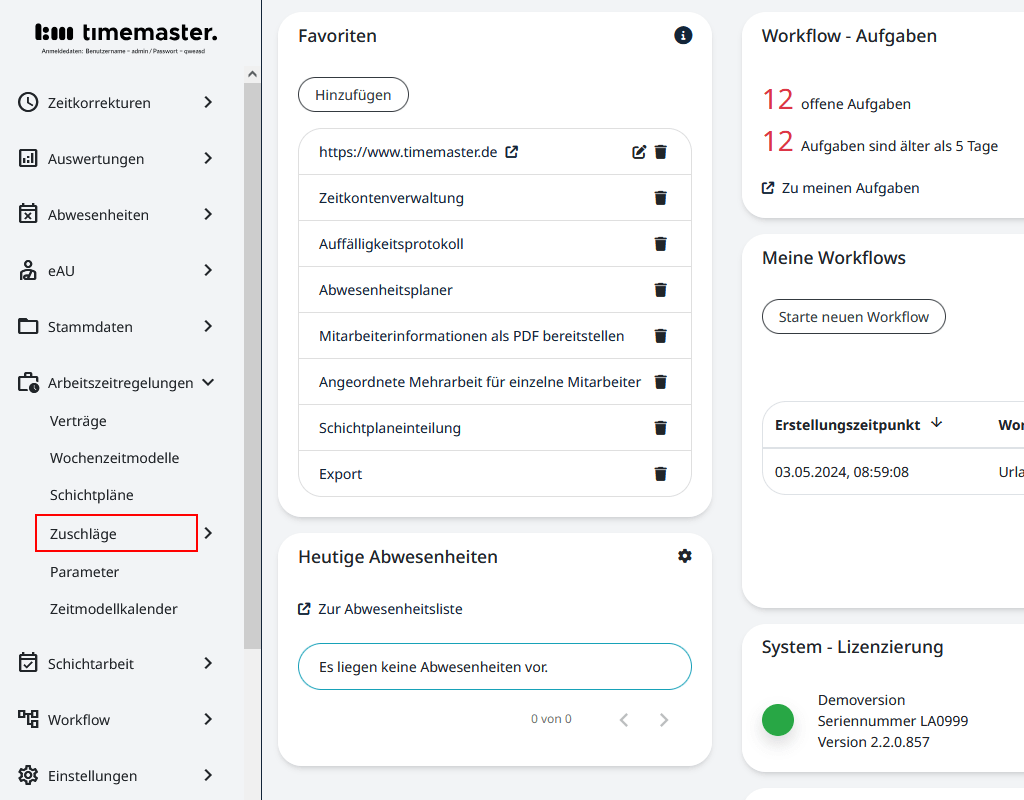1024x800 pixels.
Task: Click the external link icon next to Zu meinen Aufgaben
Action: click(x=767, y=187)
